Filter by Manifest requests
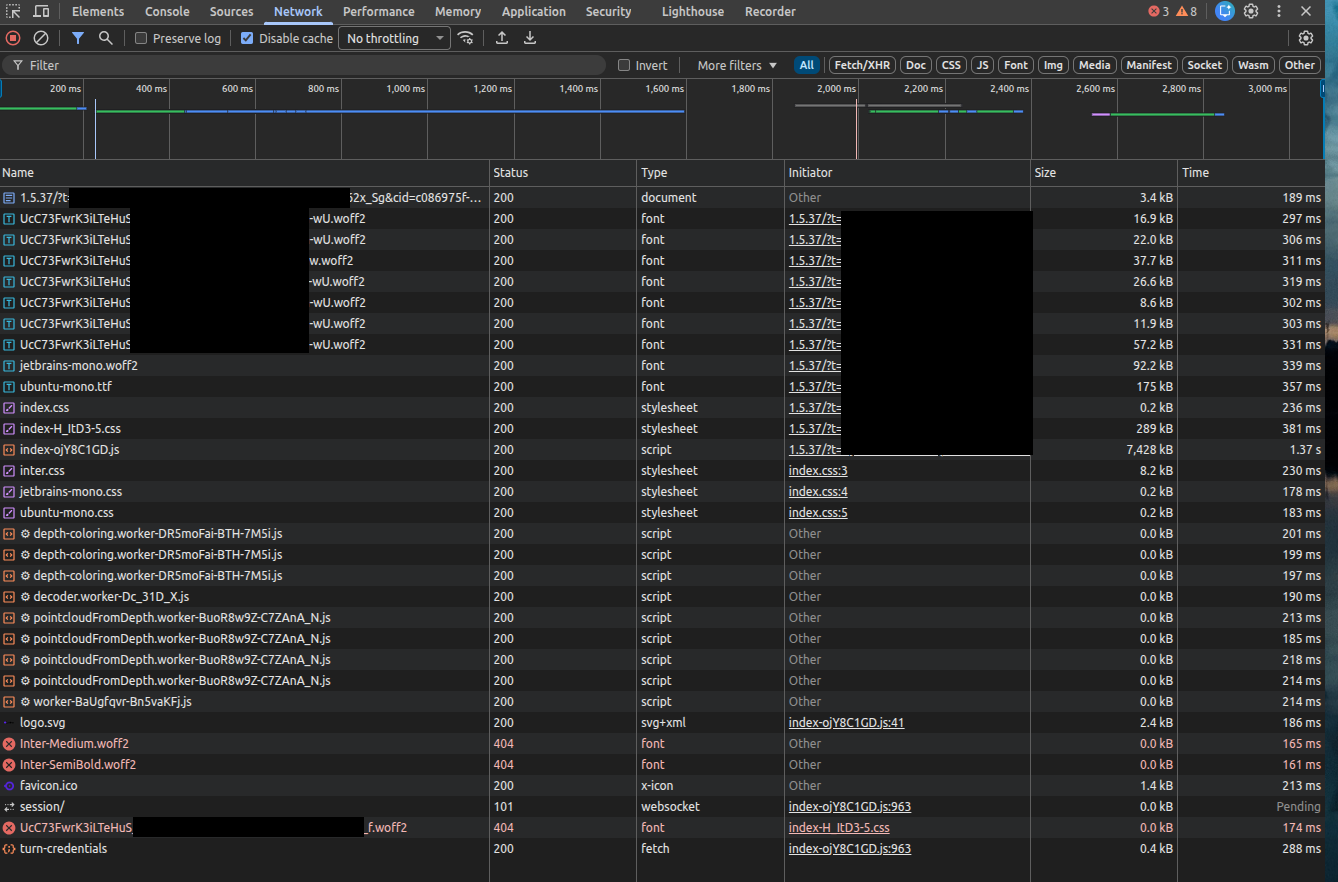The image size is (1338, 882). pyautogui.click(x=1148, y=65)
